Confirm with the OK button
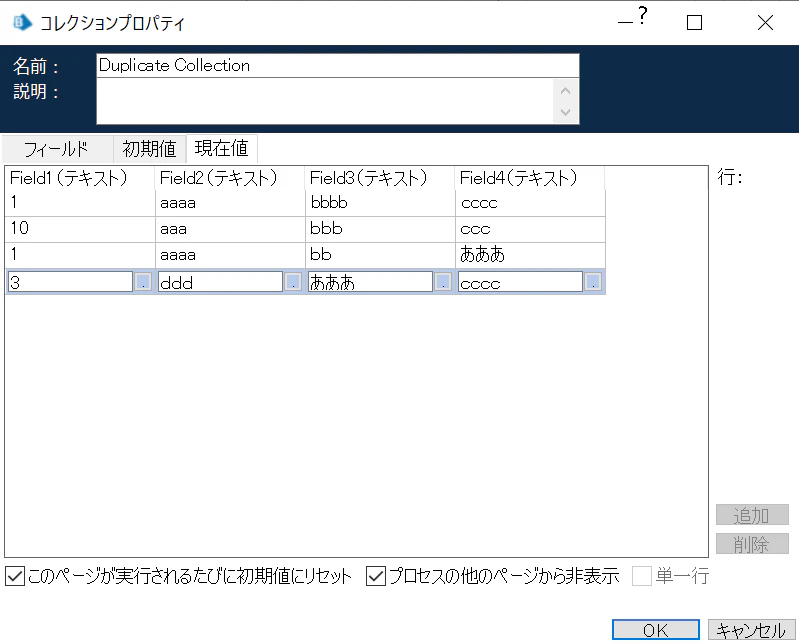 tap(655, 630)
